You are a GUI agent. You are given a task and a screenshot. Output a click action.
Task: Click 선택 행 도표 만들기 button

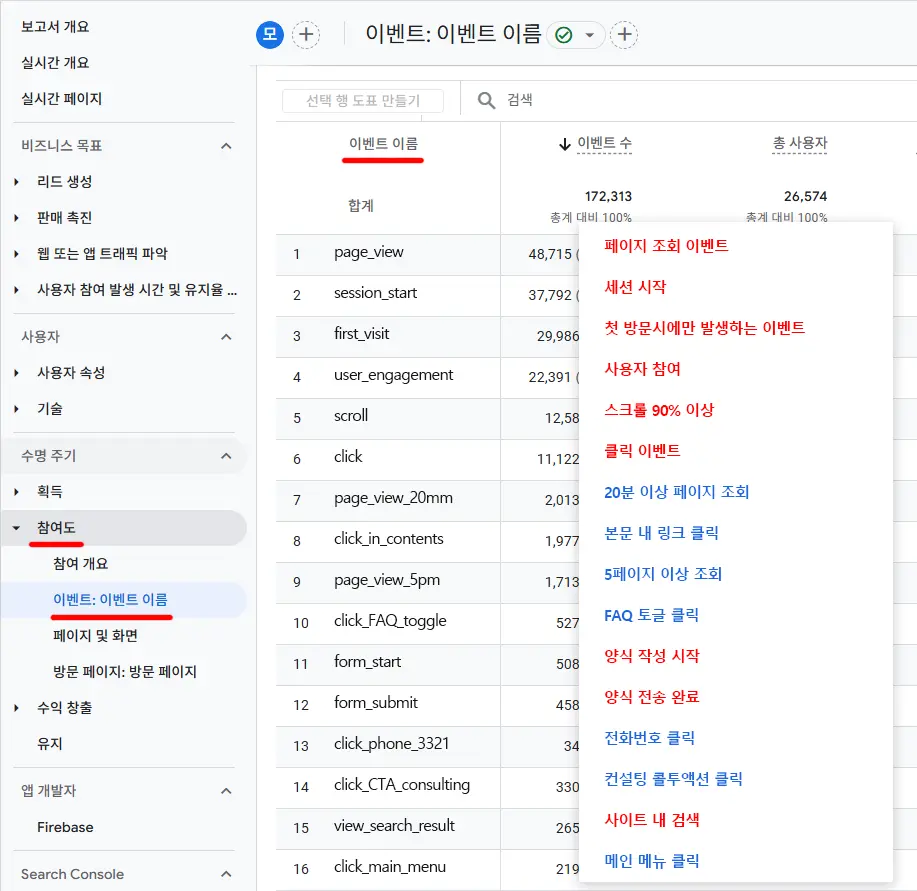[363, 101]
